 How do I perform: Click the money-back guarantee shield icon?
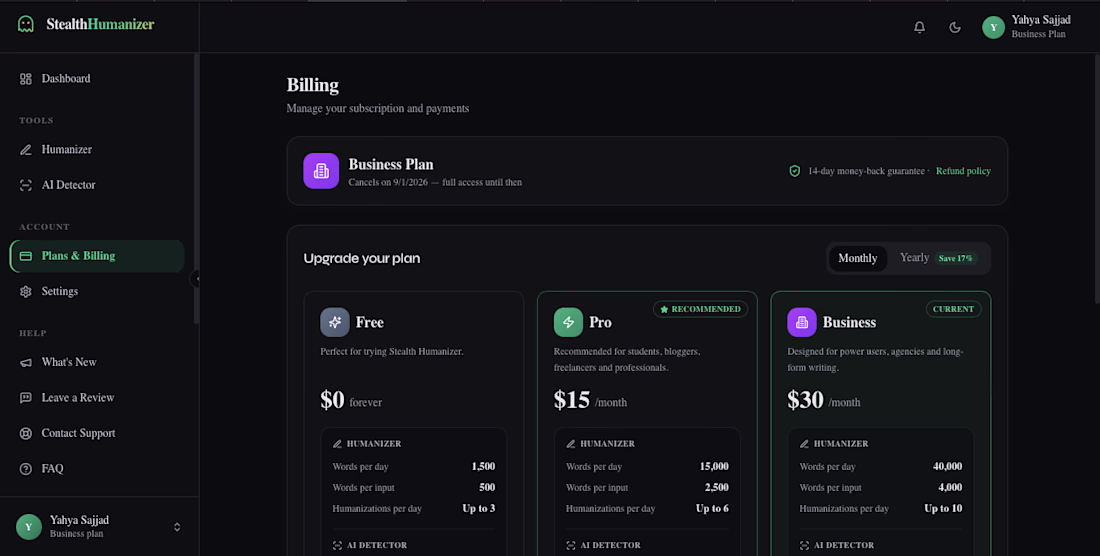(x=795, y=171)
